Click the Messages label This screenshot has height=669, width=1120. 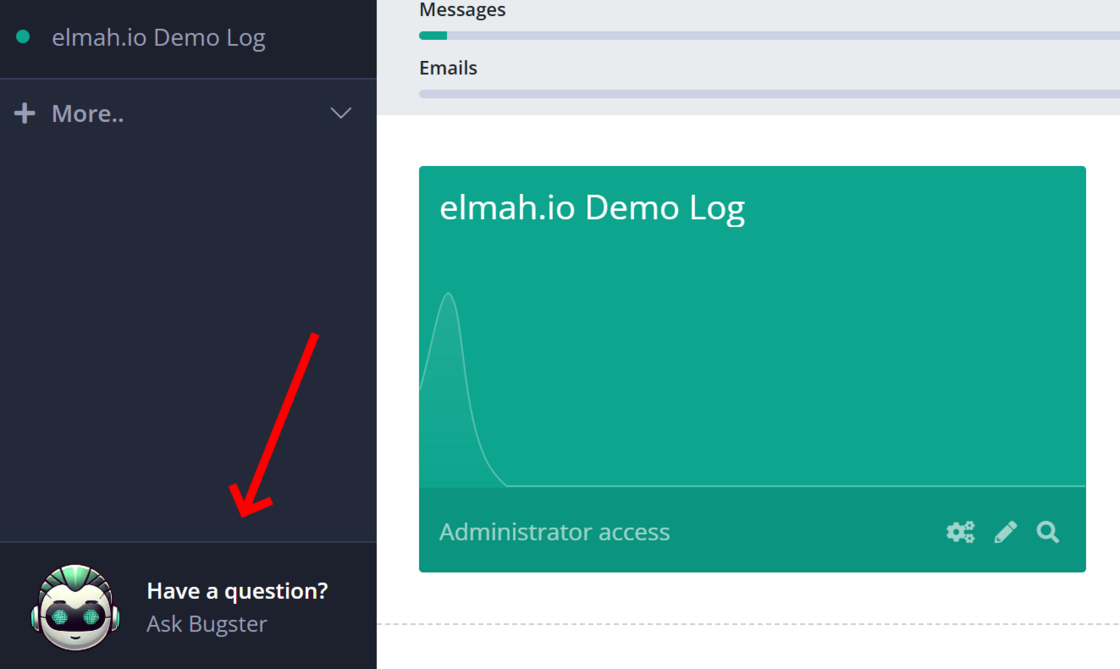click(x=462, y=10)
